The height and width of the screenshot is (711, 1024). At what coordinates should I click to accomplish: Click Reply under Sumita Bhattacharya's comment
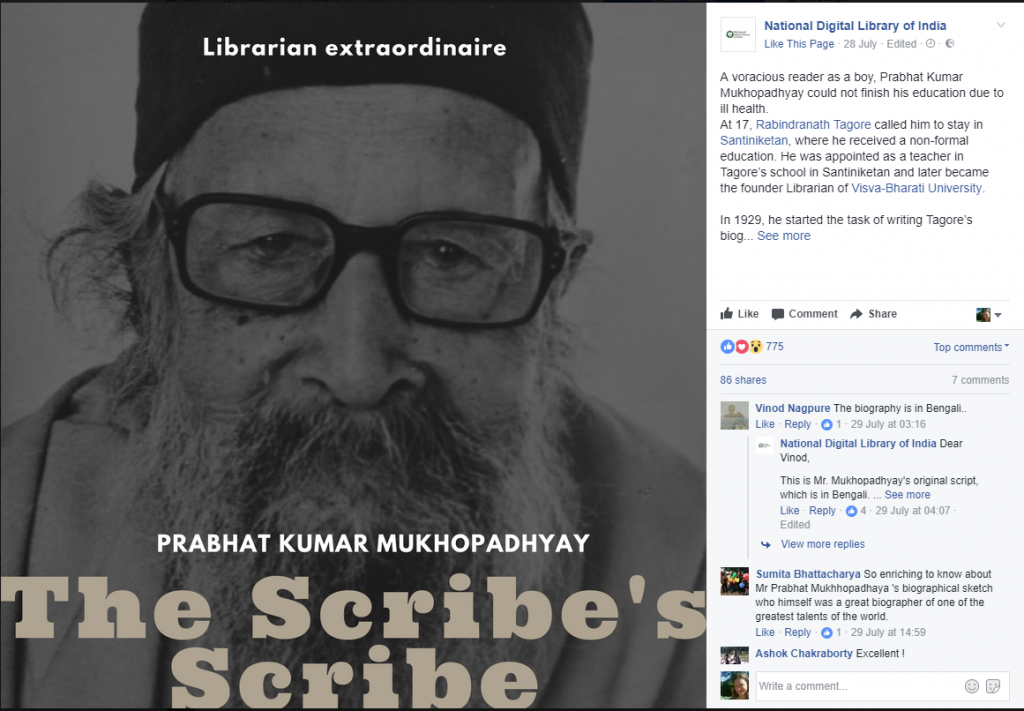coord(797,632)
